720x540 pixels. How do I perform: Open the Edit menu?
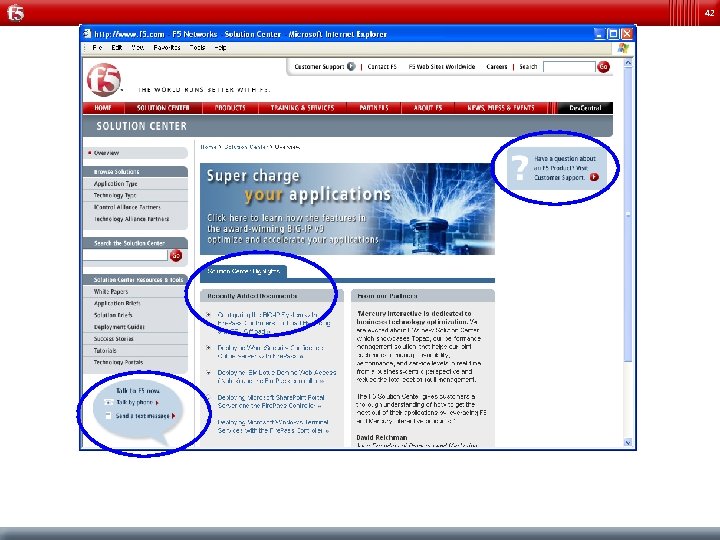(x=117, y=47)
